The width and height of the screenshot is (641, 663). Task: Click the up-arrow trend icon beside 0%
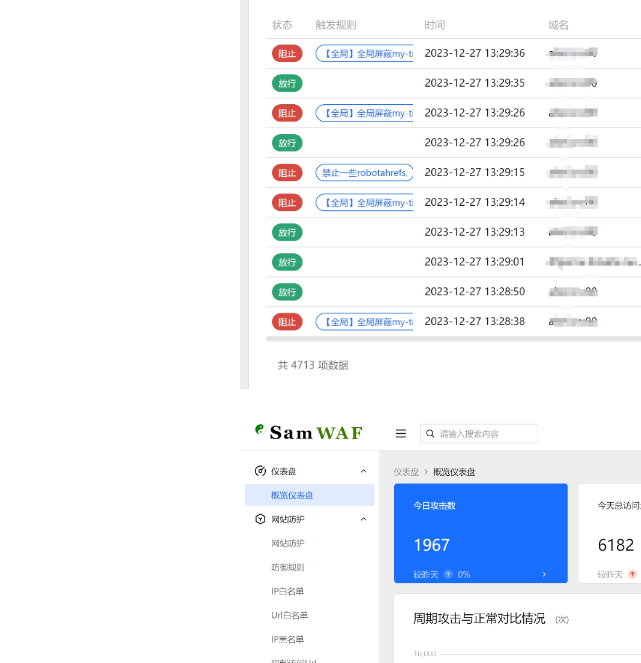[448, 574]
